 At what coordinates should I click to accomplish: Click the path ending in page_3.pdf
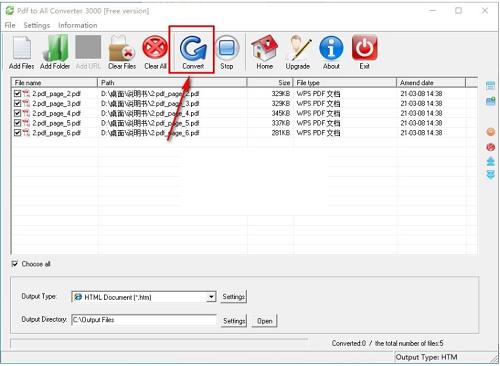click(150, 103)
